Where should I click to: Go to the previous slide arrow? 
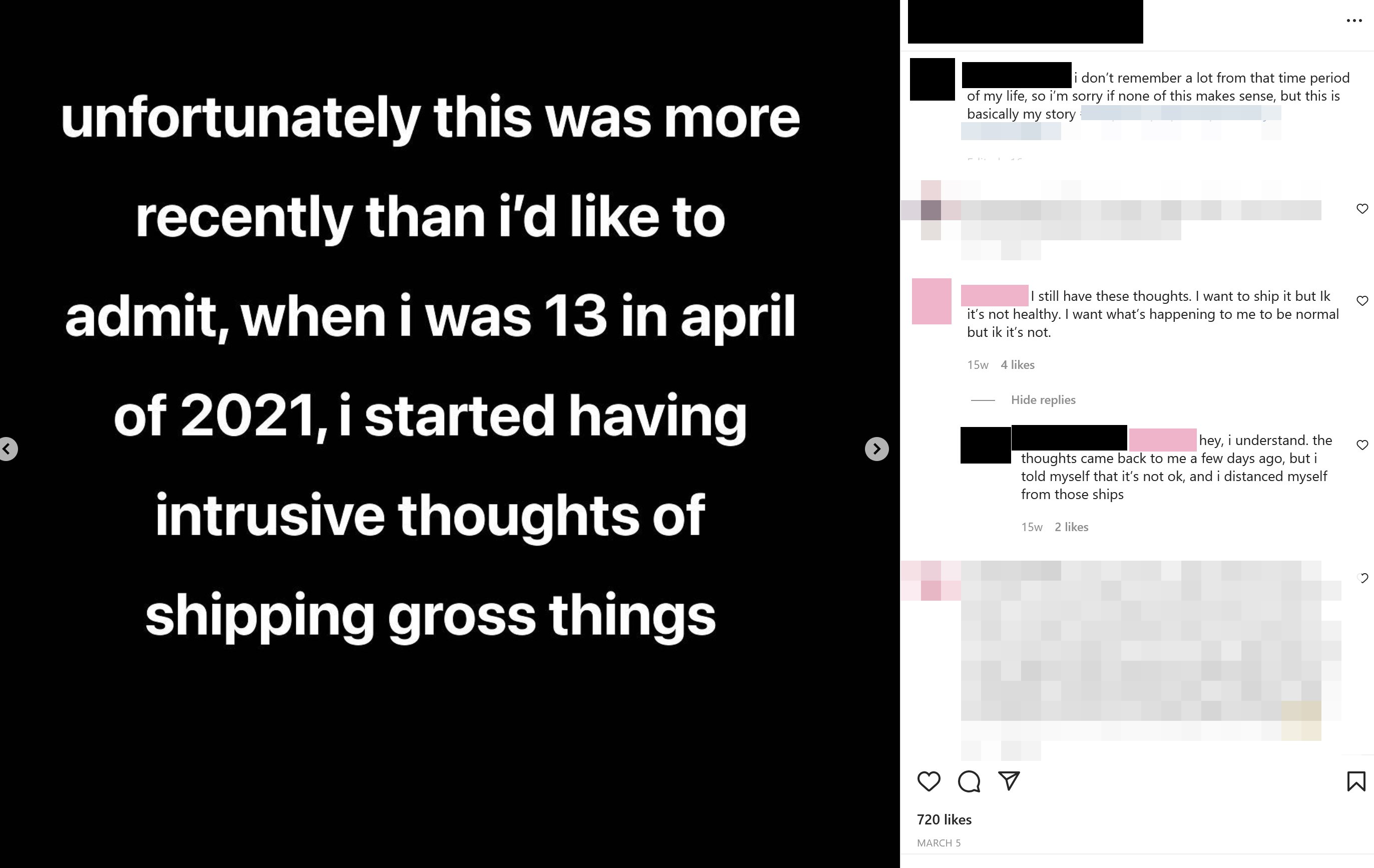coord(8,449)
